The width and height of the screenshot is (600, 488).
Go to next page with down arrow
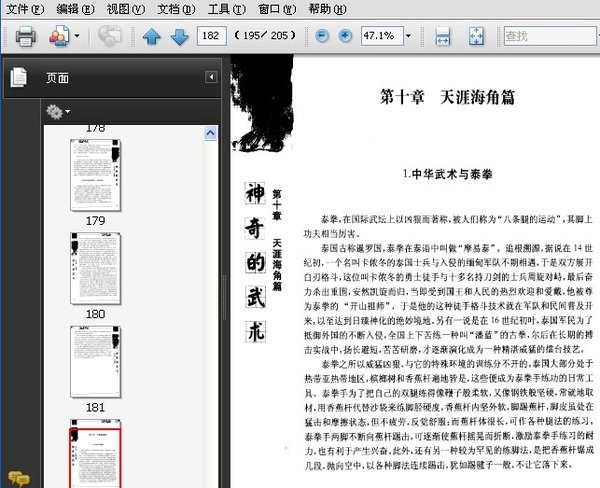pos(179,37)
